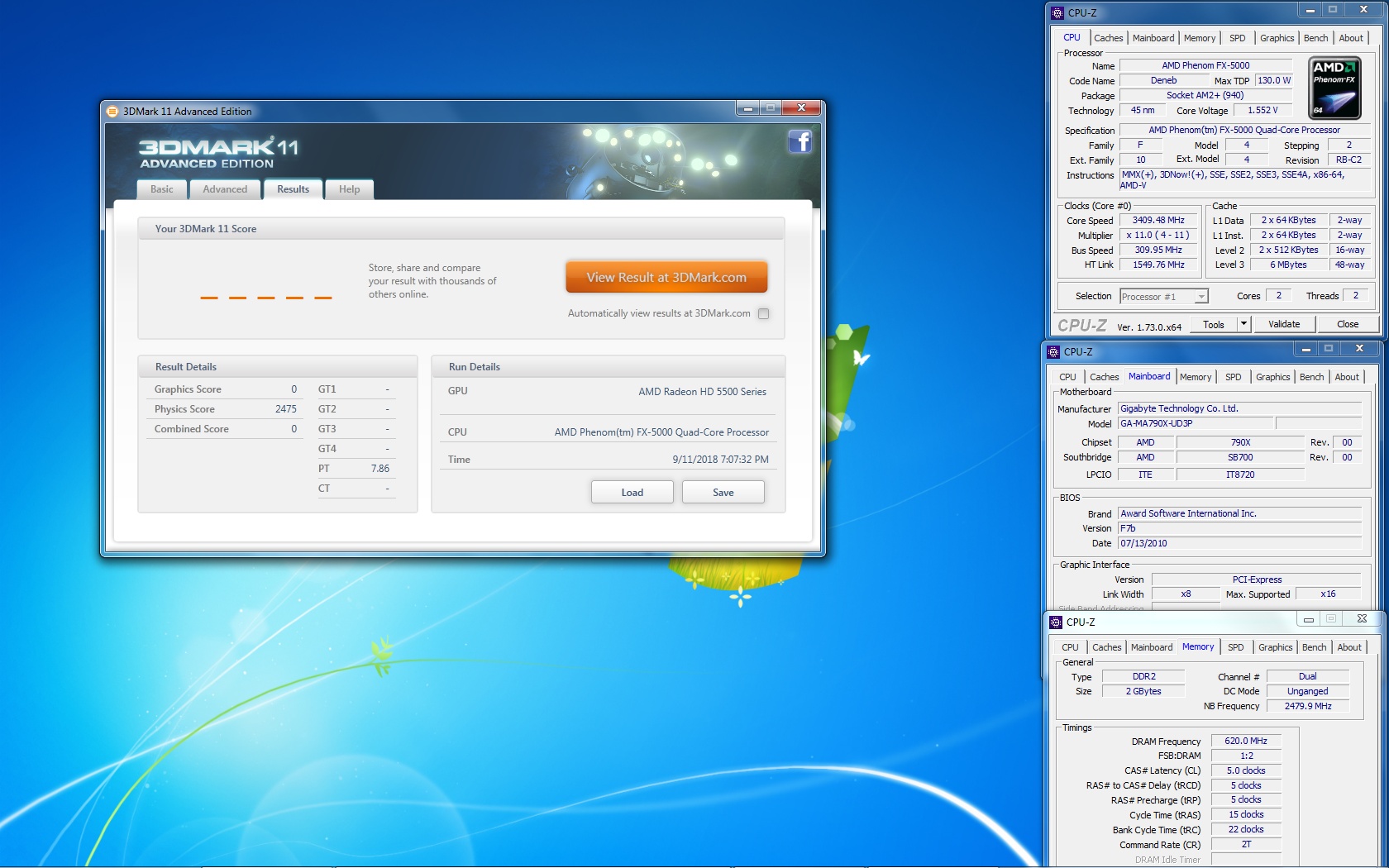
Task: Click the GA-MA790X-UD3P model field
Action: coord(1195,423)
